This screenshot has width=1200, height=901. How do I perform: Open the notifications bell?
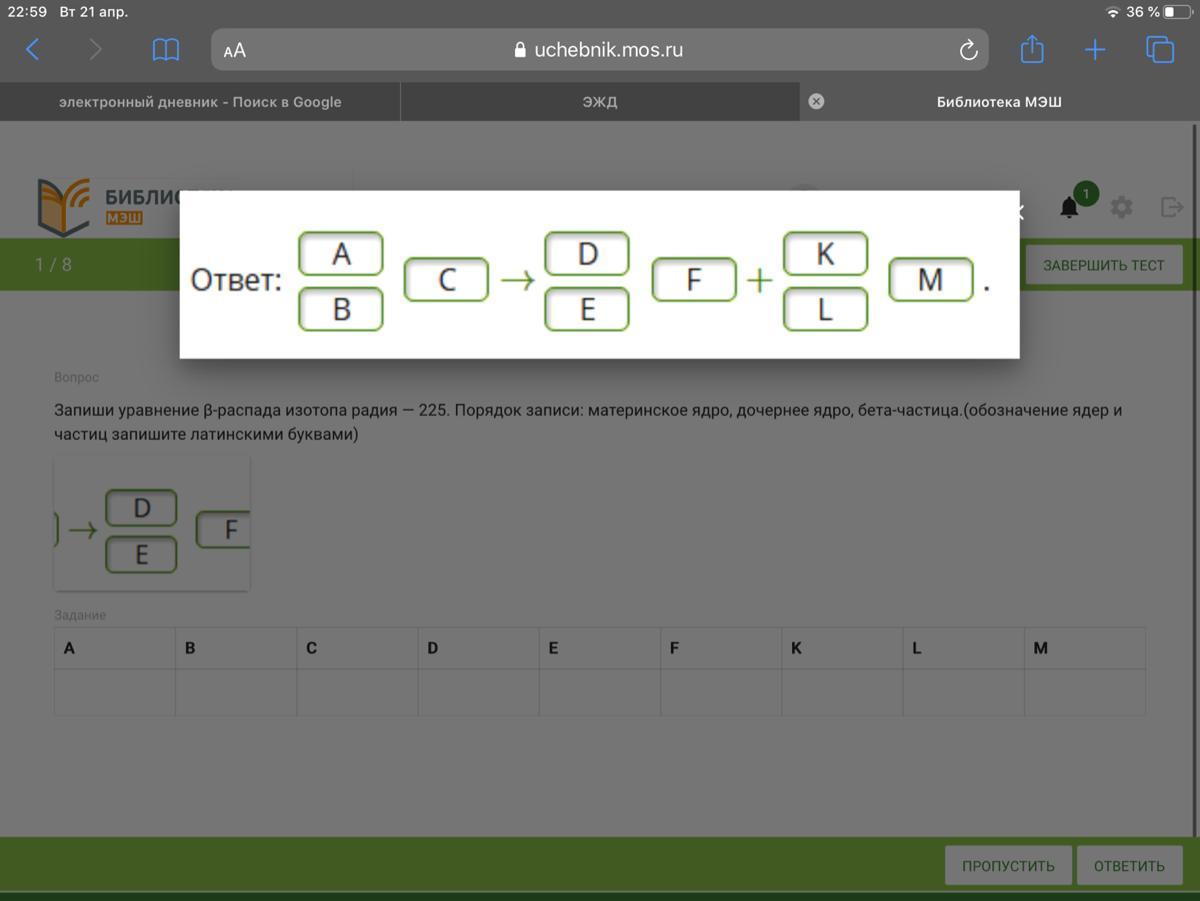point(1069,207)
